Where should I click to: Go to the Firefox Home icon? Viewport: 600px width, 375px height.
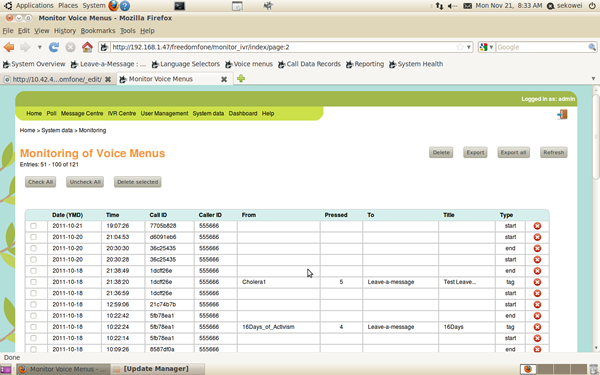(x=87, y=47)
